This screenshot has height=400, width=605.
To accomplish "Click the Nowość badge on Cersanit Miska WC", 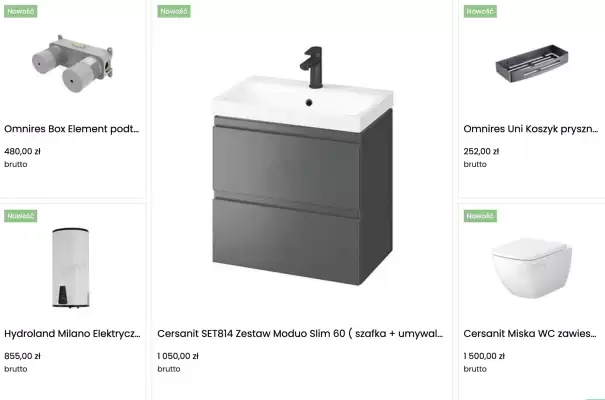I will coord(480,215).
